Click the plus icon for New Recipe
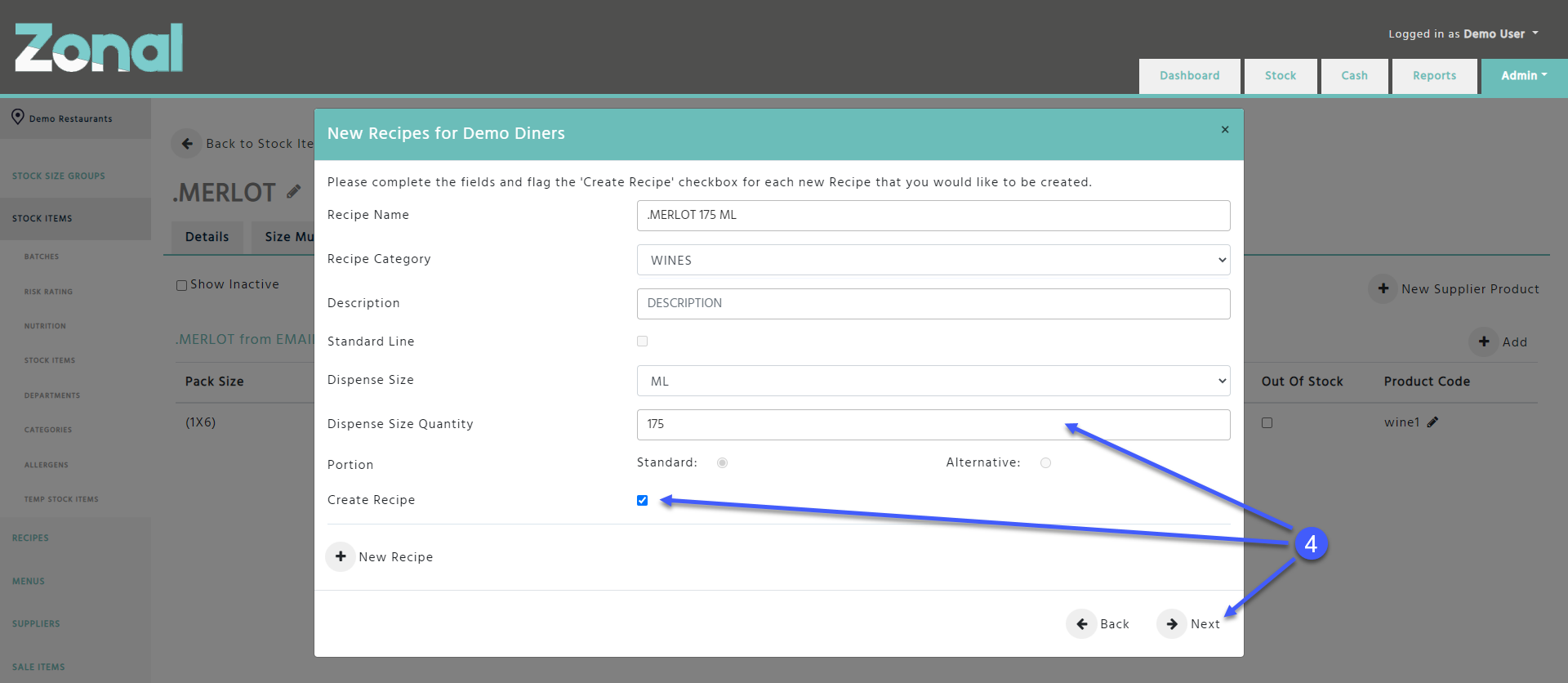Image resolution: width=1568 pixels, height=683 pixels. [341, 556]
